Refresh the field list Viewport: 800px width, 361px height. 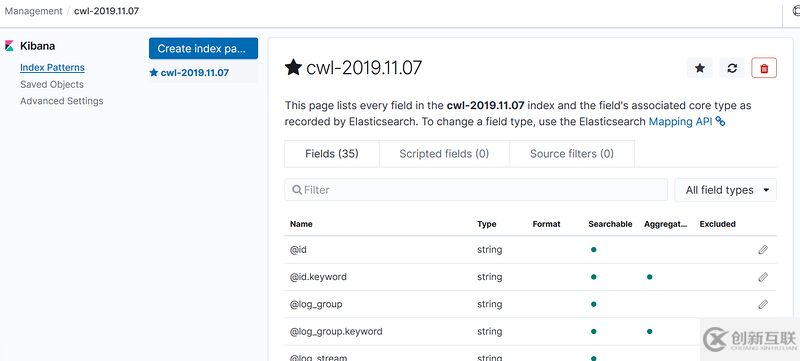pos(732,68)
